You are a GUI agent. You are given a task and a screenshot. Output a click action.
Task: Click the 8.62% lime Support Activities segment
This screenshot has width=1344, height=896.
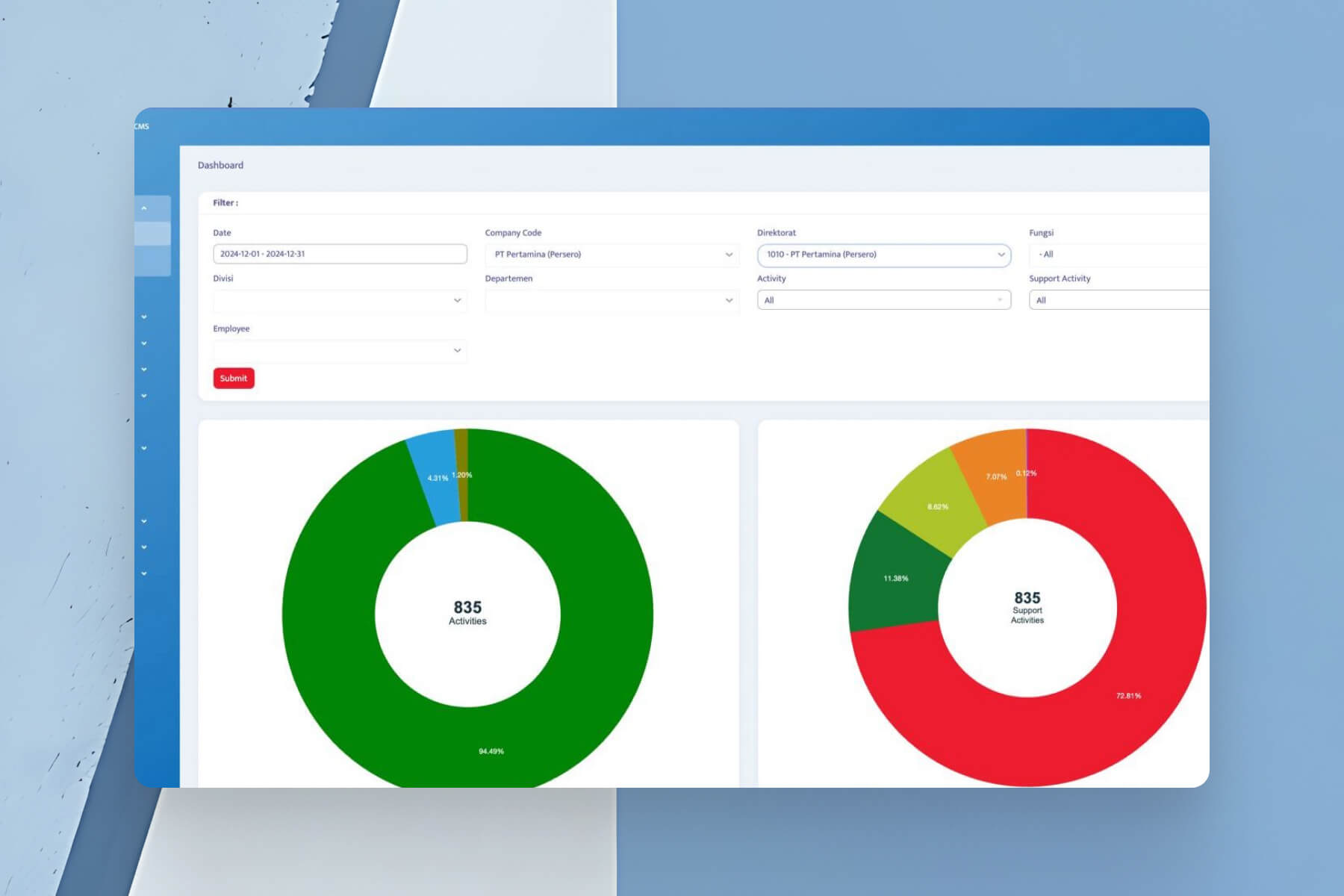tap(938, 506)
